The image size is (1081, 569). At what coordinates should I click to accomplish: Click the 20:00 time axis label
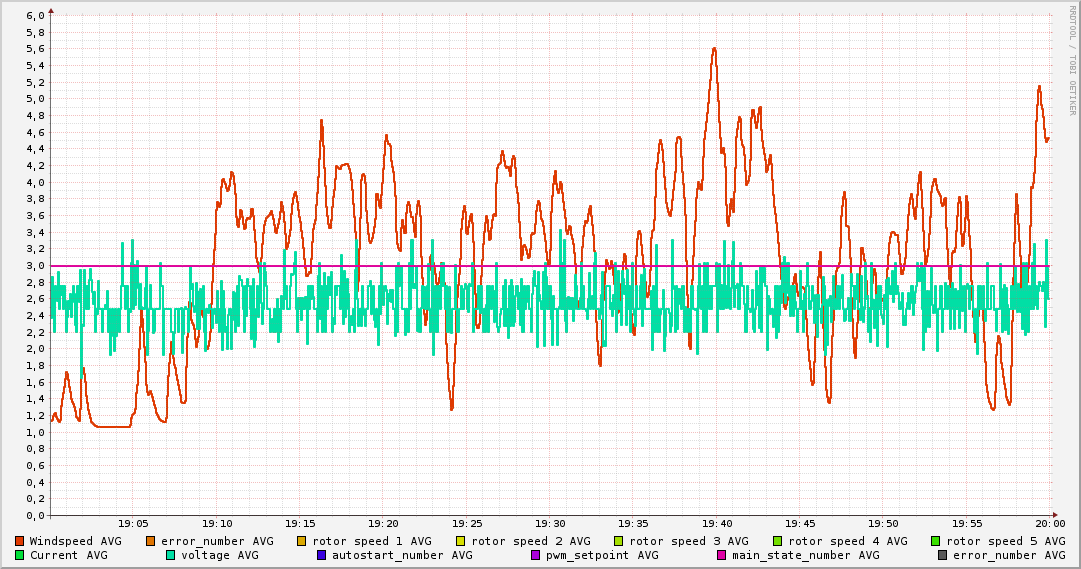click(1049, 523)
